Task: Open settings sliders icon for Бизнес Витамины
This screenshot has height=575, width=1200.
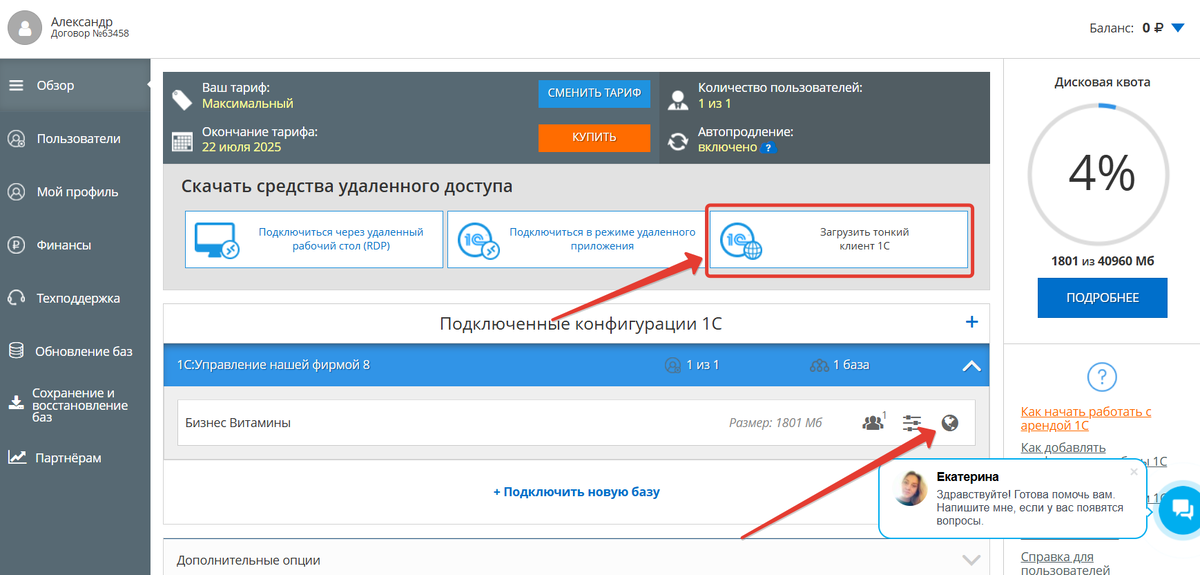Action: coord(912,423)
